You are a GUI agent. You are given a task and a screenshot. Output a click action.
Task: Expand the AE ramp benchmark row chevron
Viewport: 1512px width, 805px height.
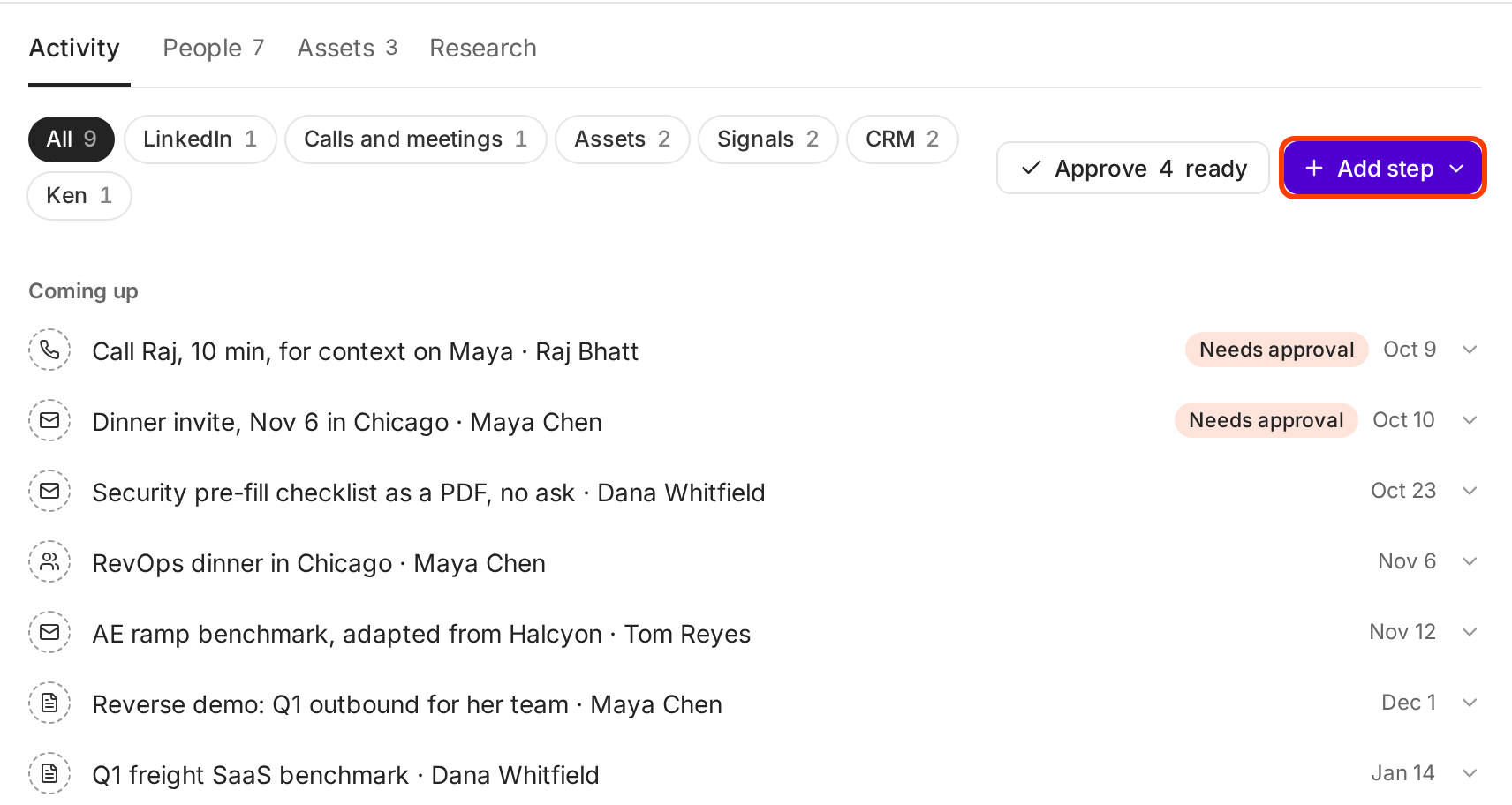(x=1470, y=633)
